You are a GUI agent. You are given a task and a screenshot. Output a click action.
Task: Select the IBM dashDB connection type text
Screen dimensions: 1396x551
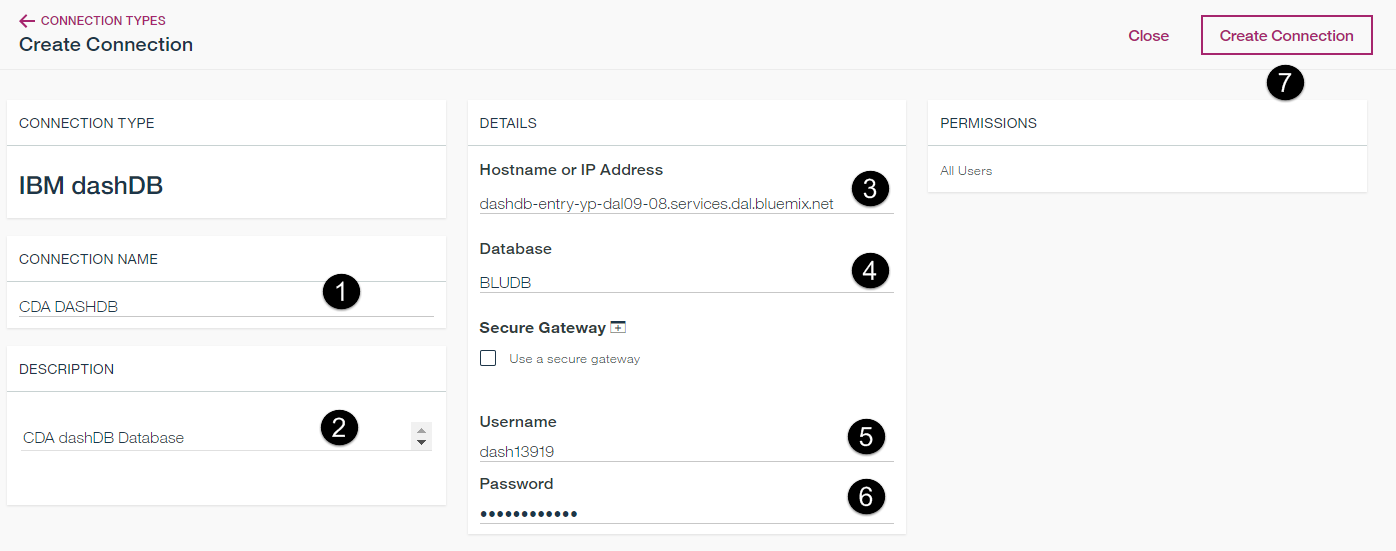pyautogui.click(x=91, y=185)
